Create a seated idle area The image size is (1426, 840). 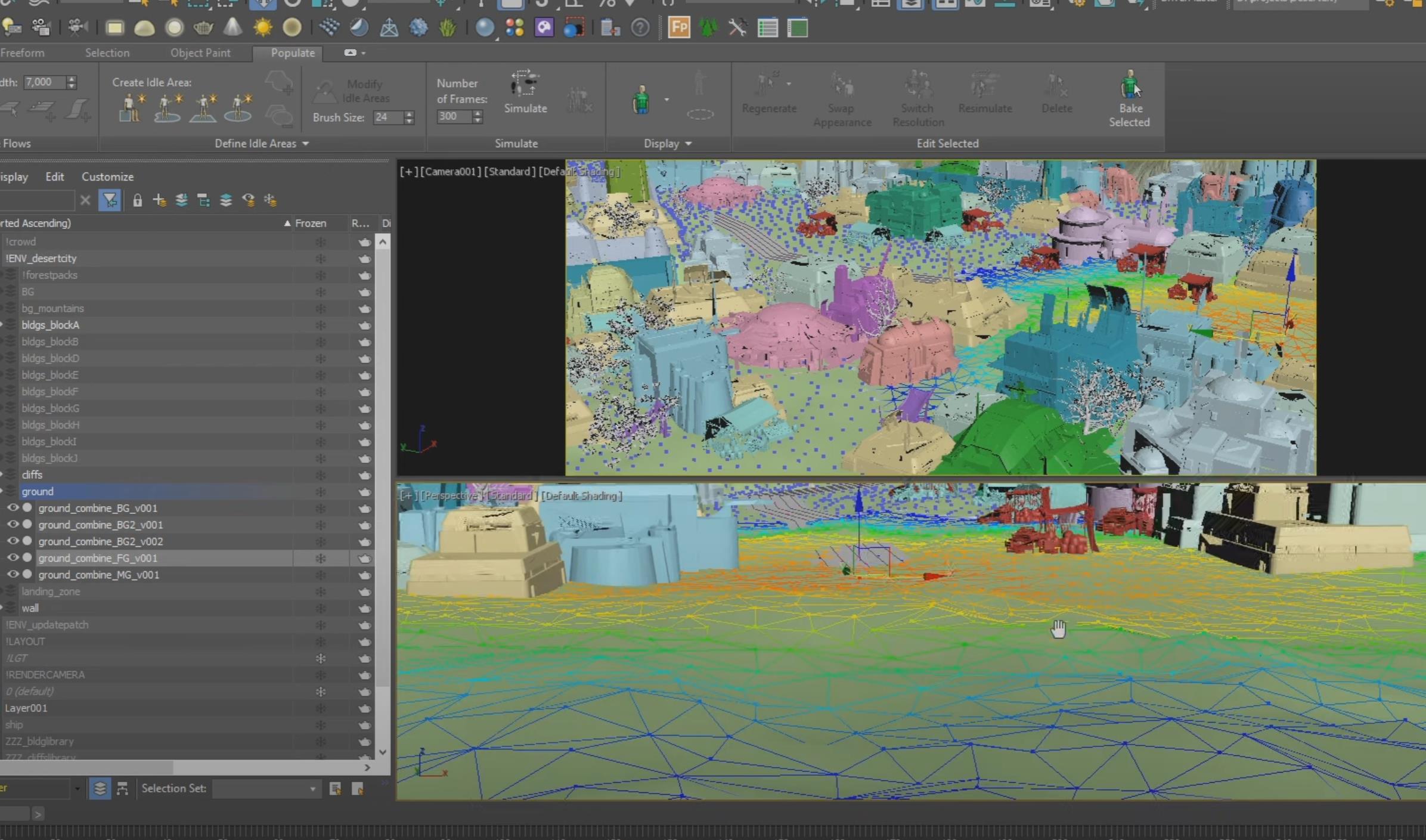[x=132, y=108]
